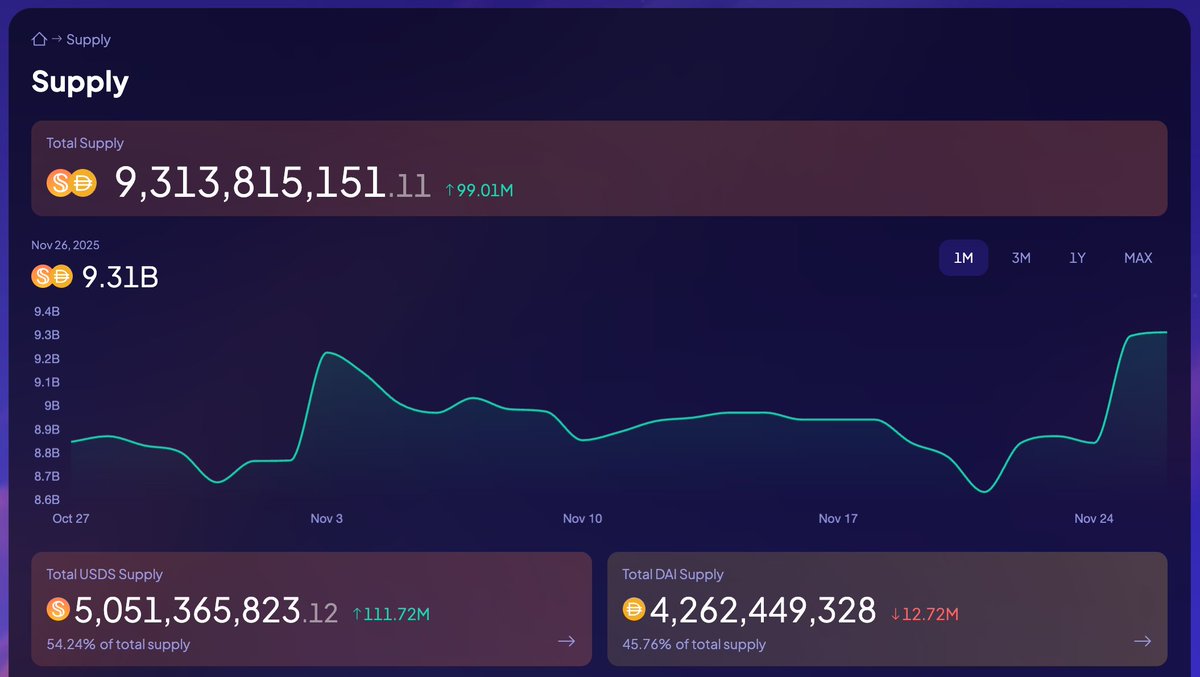Click the Total Supply card heading
Image resolution: width=1200 pixels, height=677 pixels.
pos(85,143)
